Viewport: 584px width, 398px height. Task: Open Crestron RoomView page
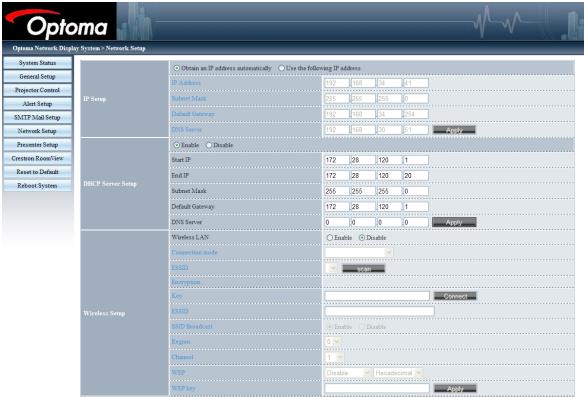pos(37,158)
